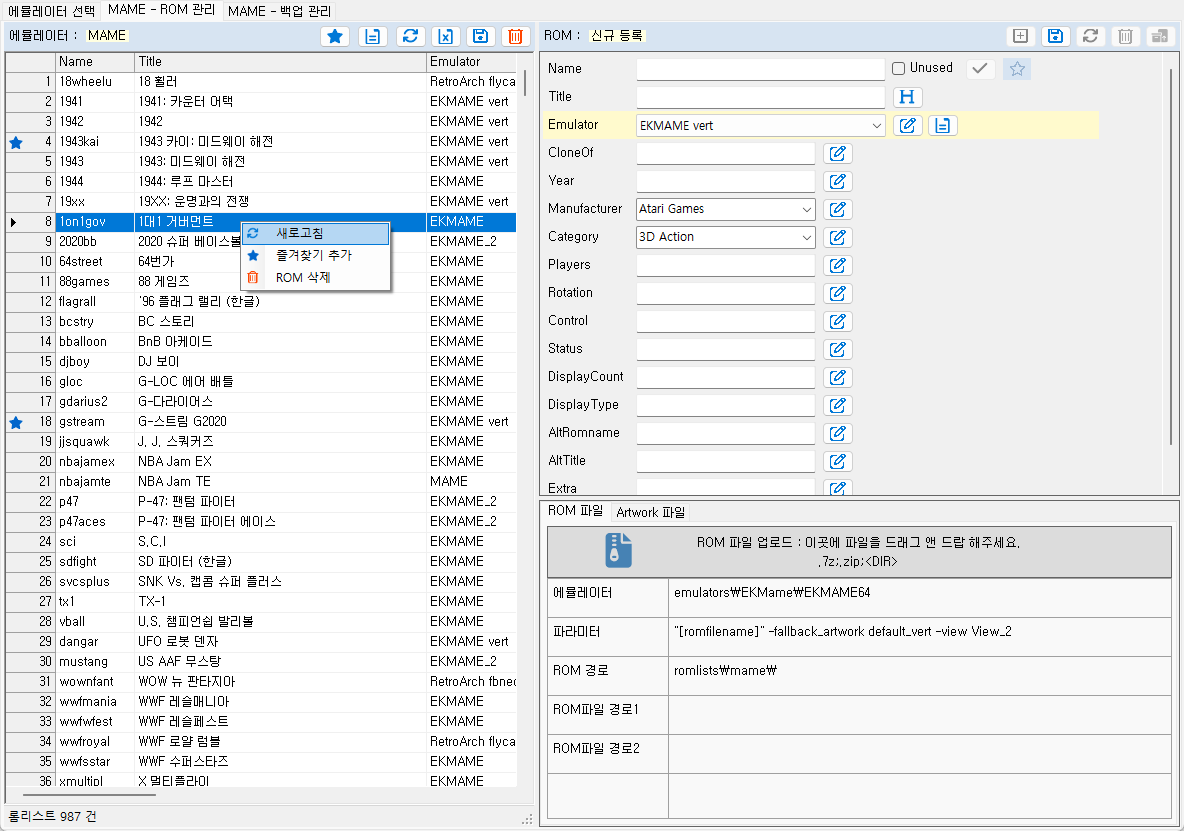This screenshot has height=831, width=1184.
Task: Click the edit icon for DisplayType
Action: pyautogui.click(x=837, y=405)
